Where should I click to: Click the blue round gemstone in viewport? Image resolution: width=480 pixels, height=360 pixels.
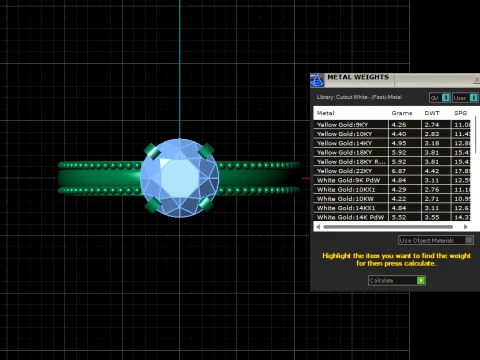180,178
